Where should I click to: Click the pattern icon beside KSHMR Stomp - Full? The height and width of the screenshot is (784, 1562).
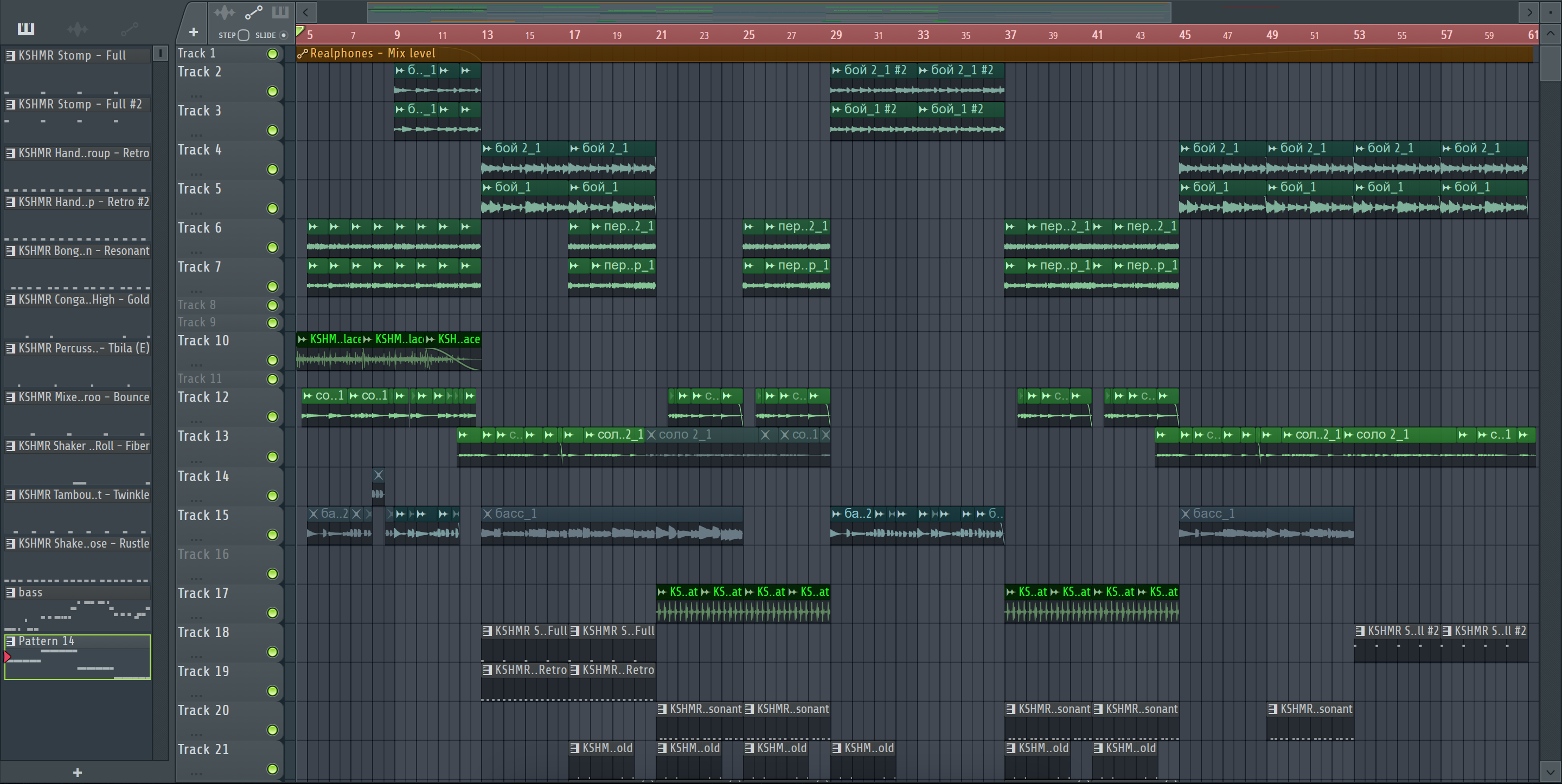10,55
